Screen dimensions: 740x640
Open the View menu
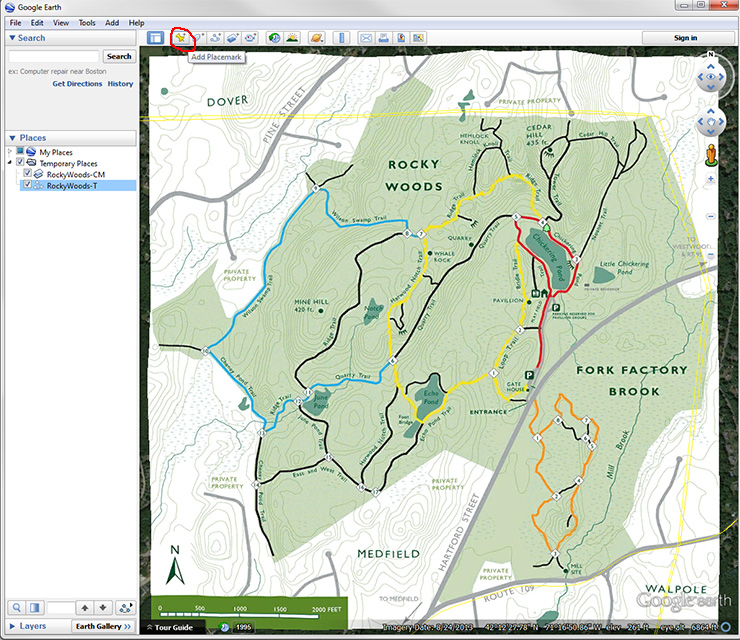[x=61, y=22]
